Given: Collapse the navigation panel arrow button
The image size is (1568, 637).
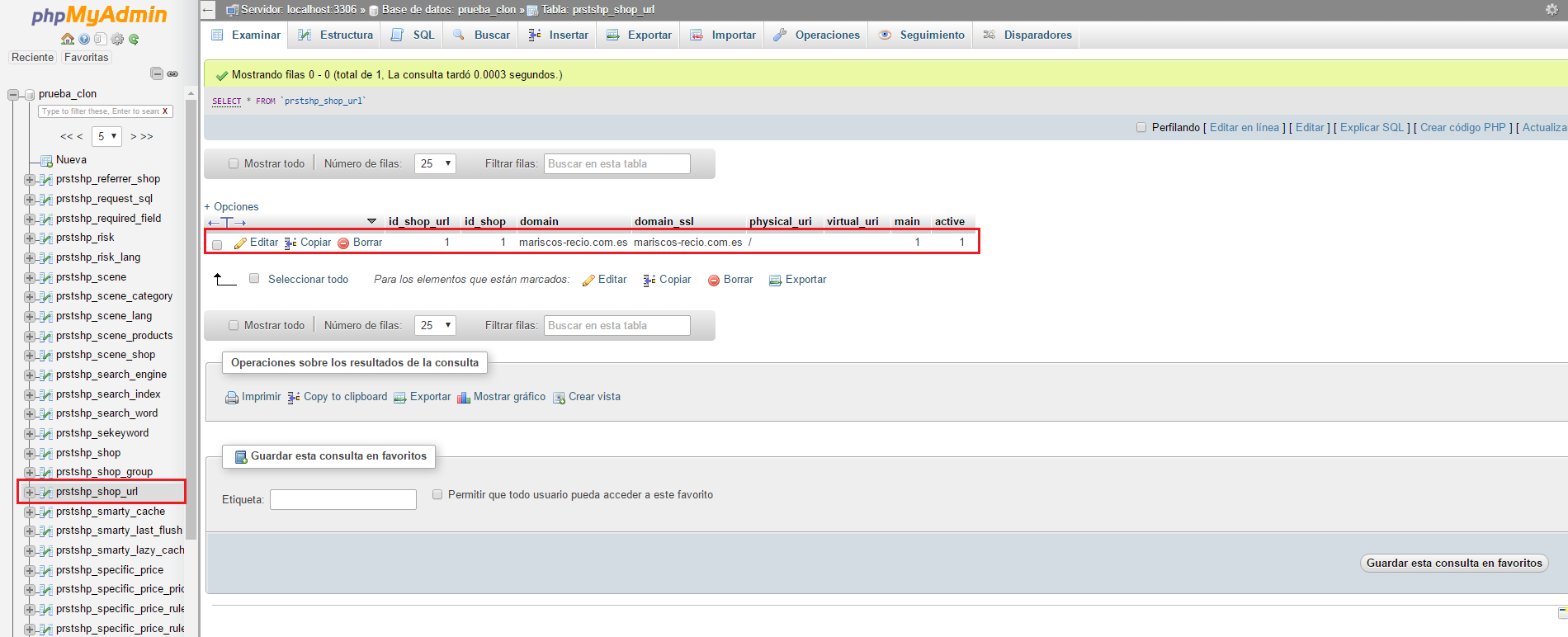Looking at the screenshot, I should tap(208, 10).
